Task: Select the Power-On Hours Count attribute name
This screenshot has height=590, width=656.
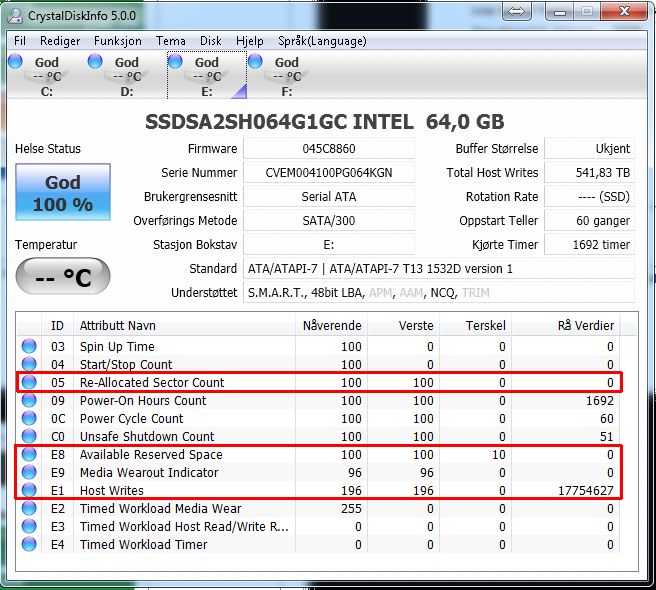Action: (143, 400)
